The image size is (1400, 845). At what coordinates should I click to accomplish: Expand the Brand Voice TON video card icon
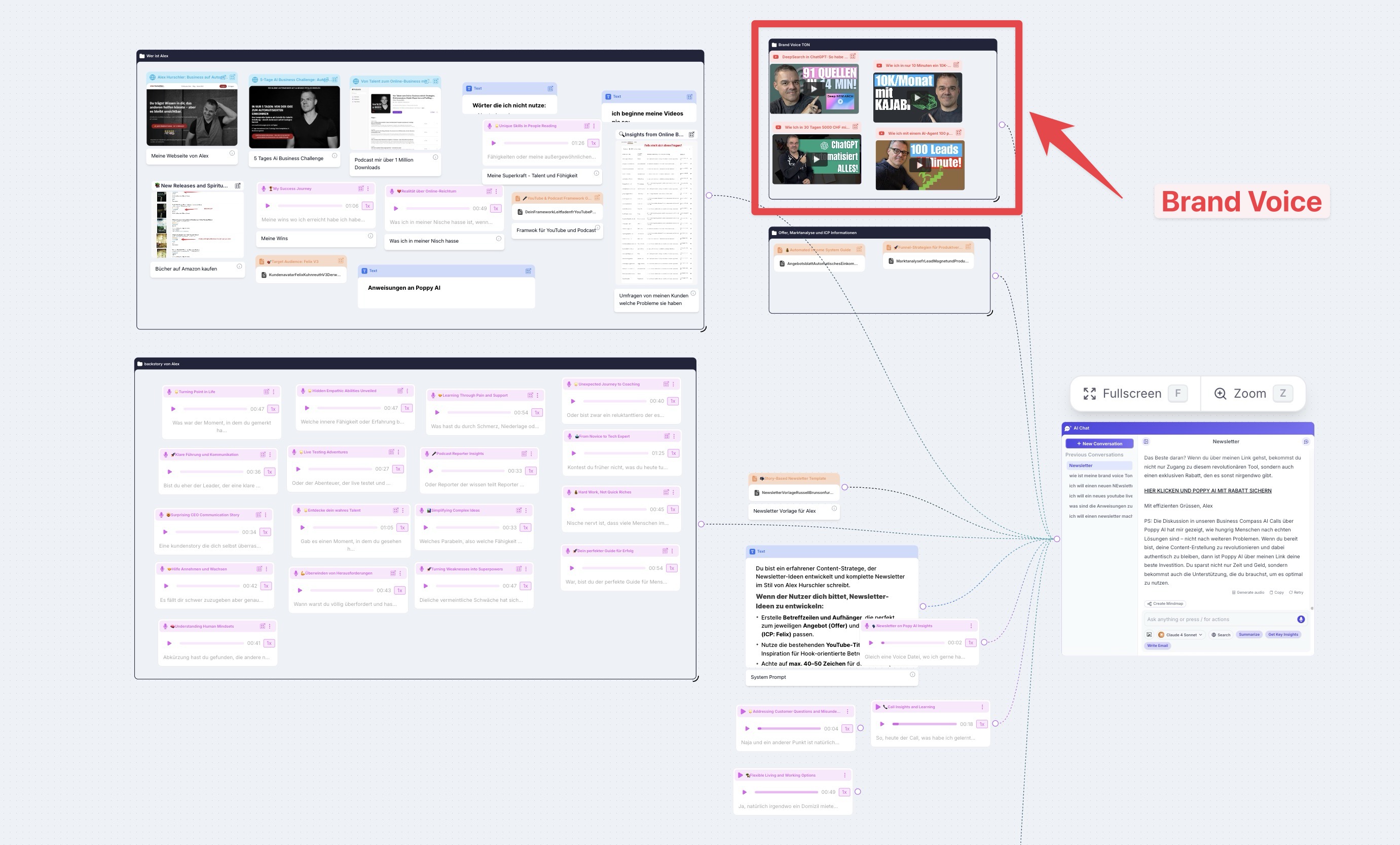(x=853, y=57)
